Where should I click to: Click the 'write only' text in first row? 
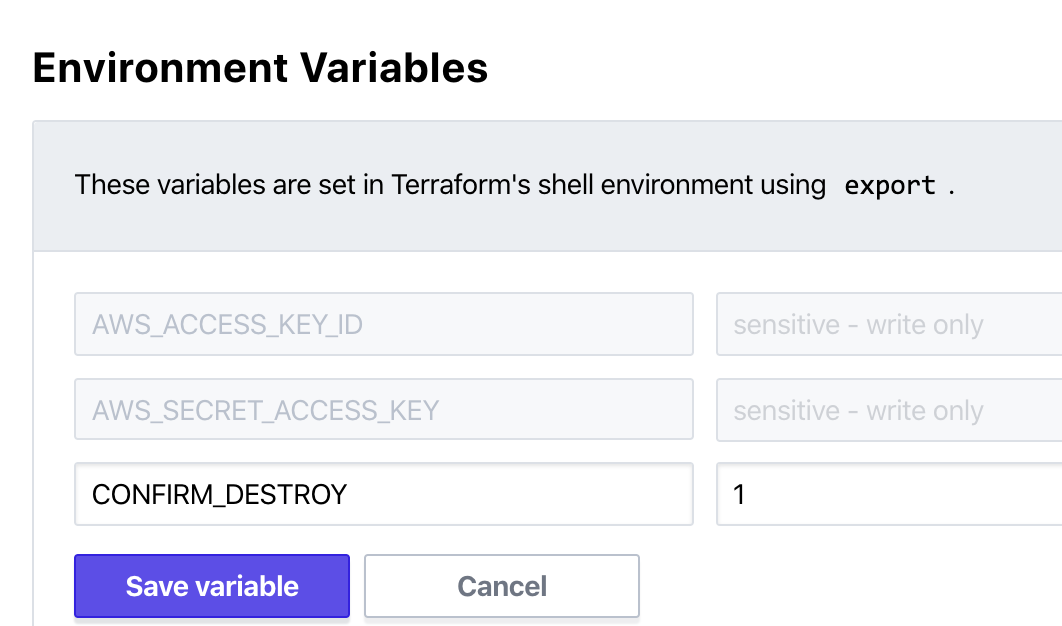coord(924,325)
